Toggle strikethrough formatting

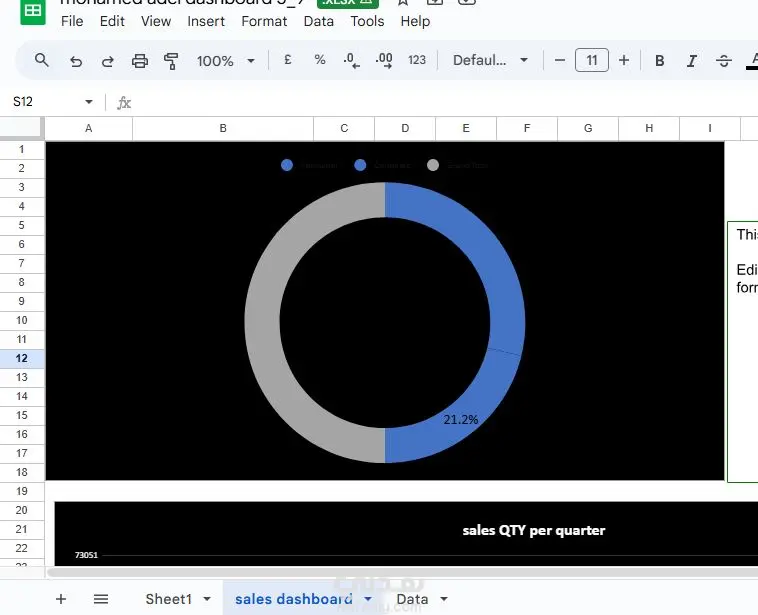[x=724, y=61]
